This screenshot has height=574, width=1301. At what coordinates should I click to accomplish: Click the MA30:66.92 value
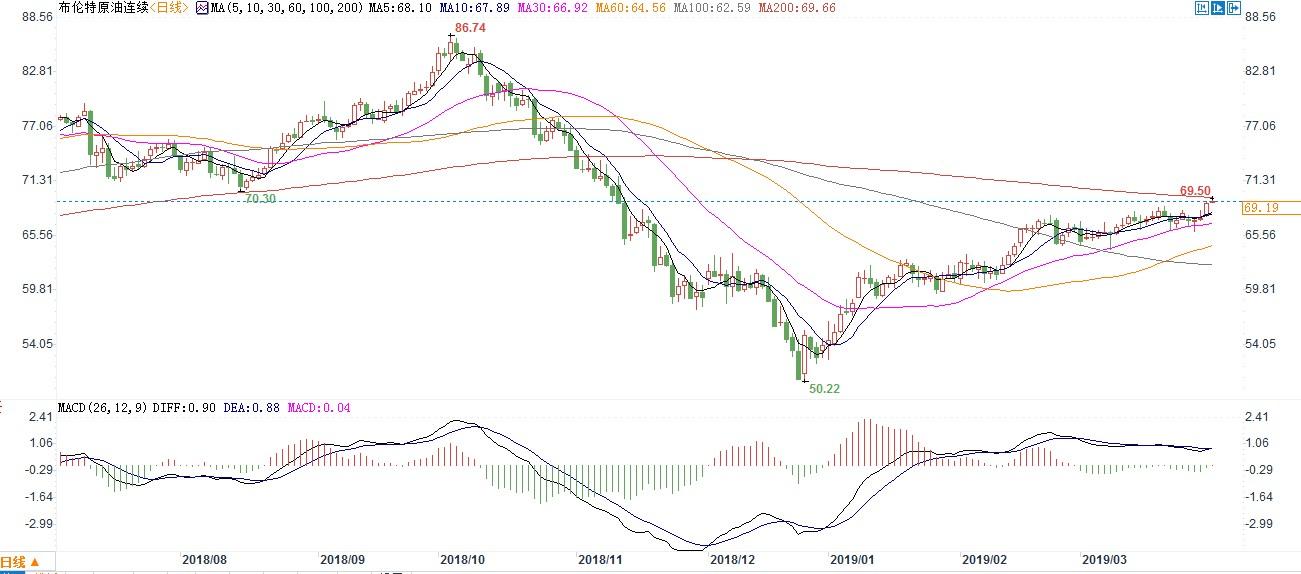click(x=555, y=8)
